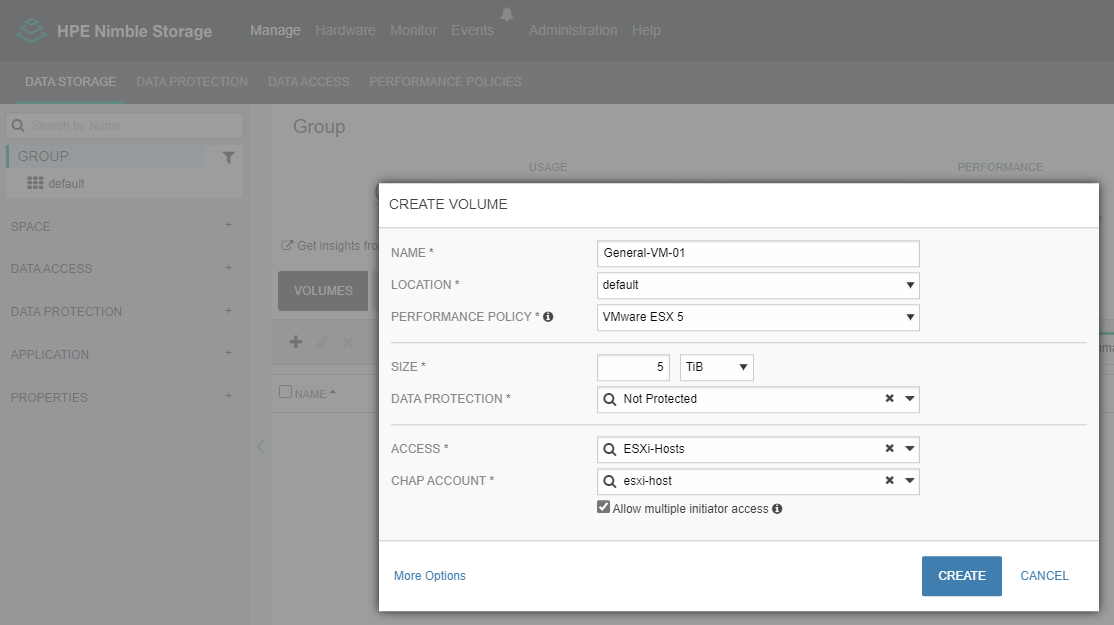Click the delete X icon in toolbar
The width and height of the screenshot is (1114, 625).
[x=347, y=343]
